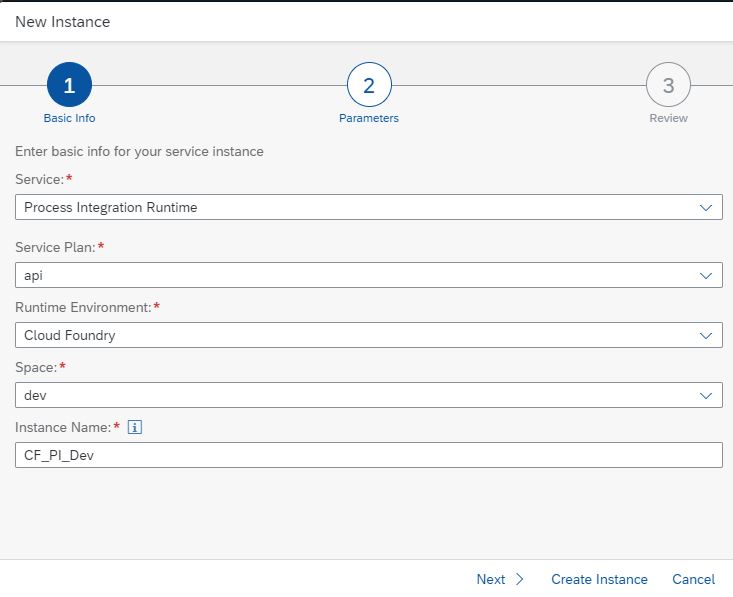Viewport: 733px width, 597px height.
Task: Click Create Instance
Action: (x=599, y=579)
